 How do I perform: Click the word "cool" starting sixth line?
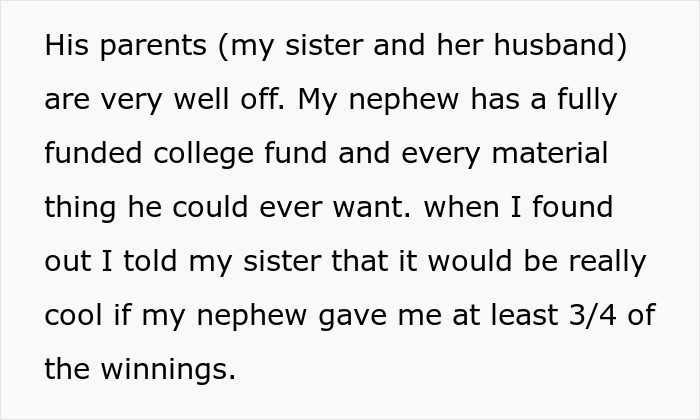point(74,315)
